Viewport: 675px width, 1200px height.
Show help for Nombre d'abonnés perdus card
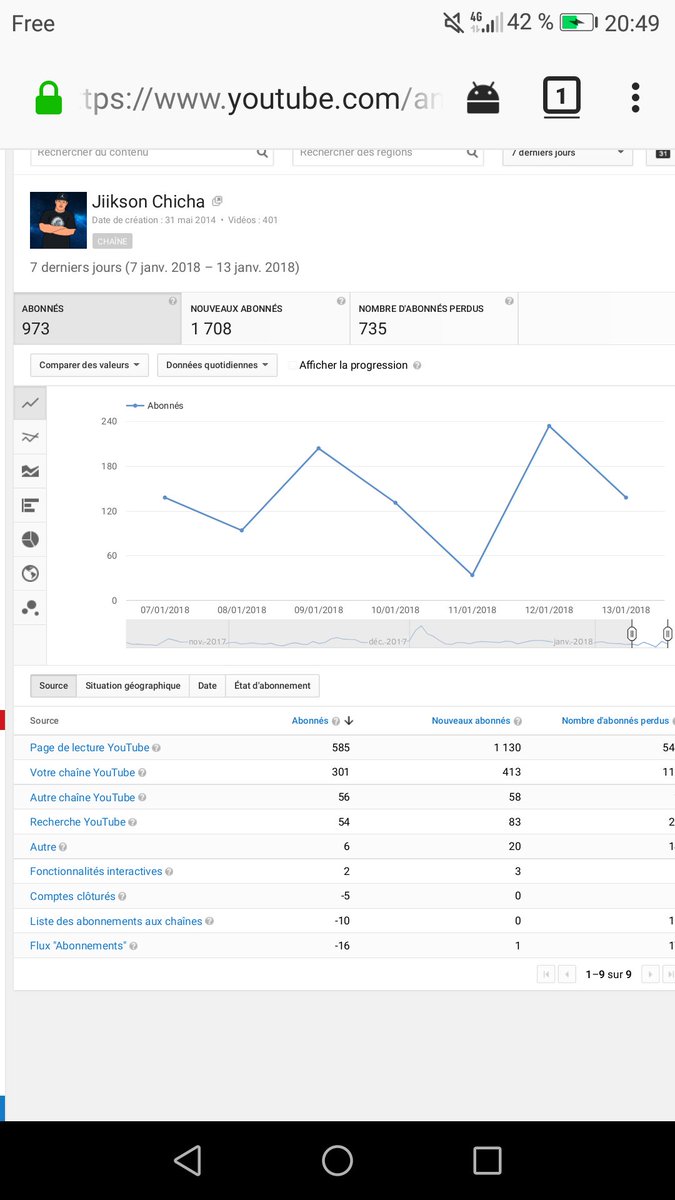point(509,301)
